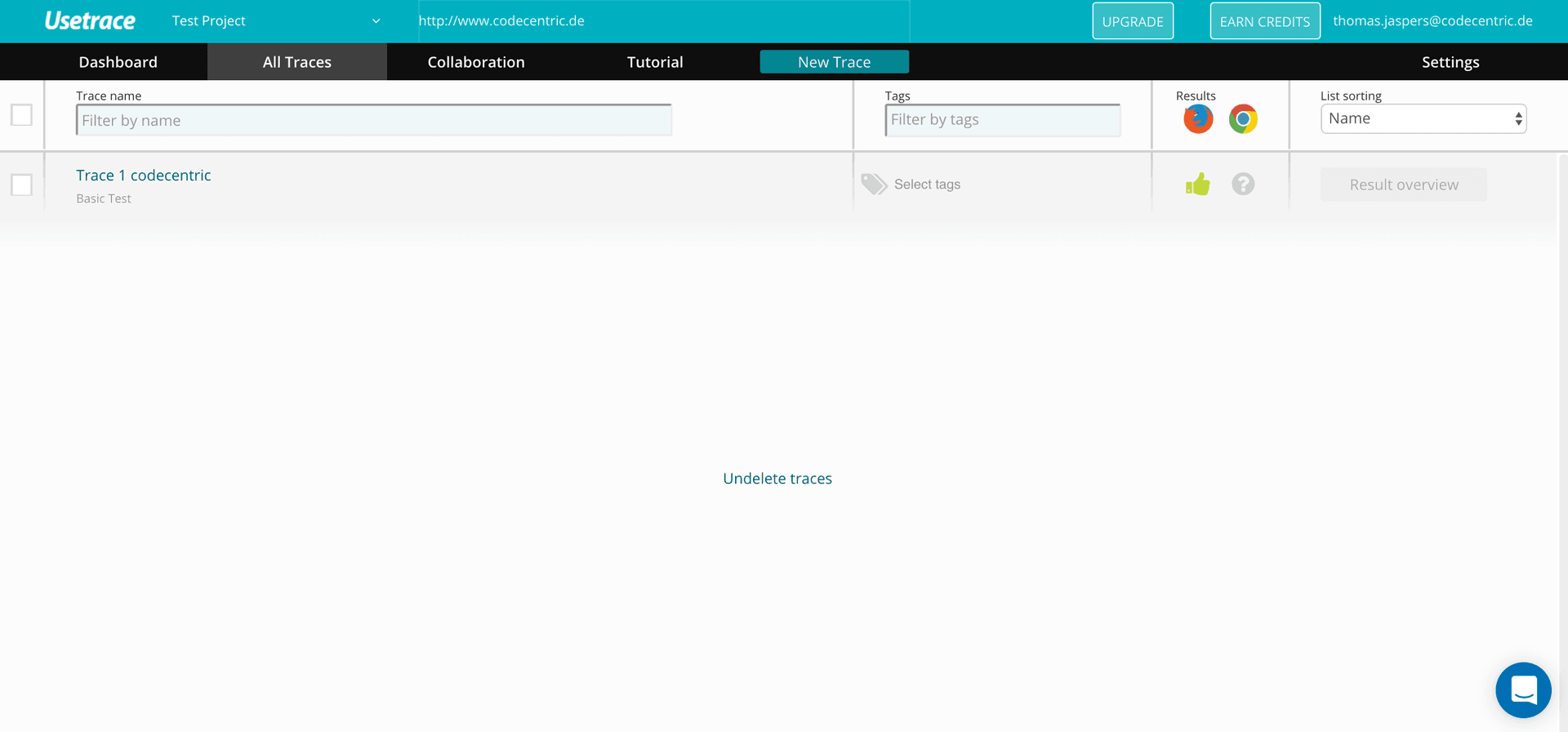
Task: Switch to the Collaboration tab
Action: (476, 62)
